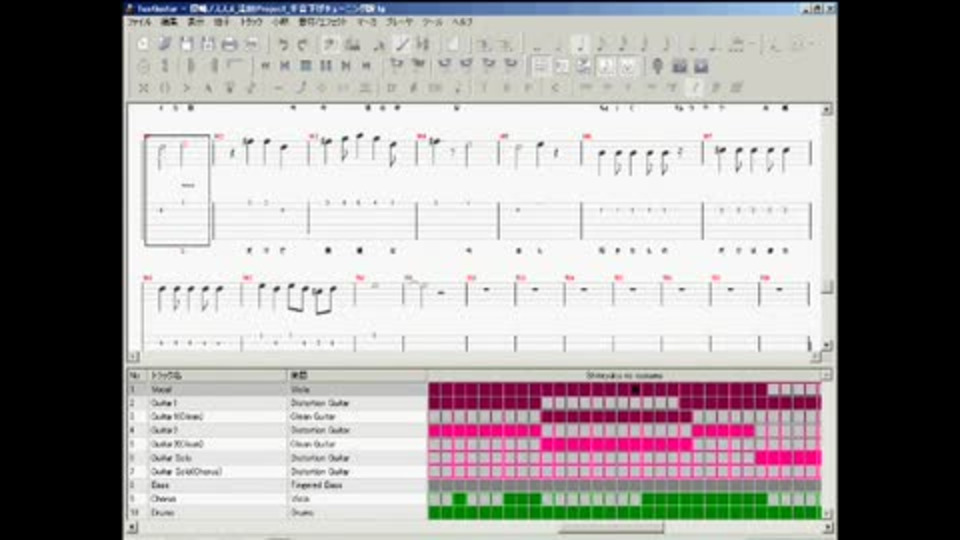The height and width of the screenshot is (540, 960).
Task: Open the トラック (Track) menu
Action: pyautogui.click(x=250, y=22)
